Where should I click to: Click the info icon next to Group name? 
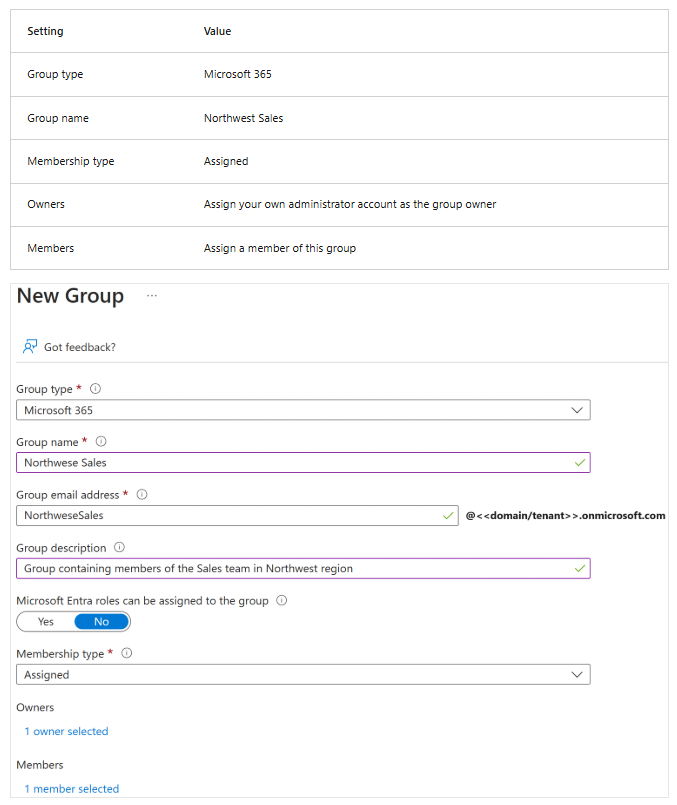101,441
